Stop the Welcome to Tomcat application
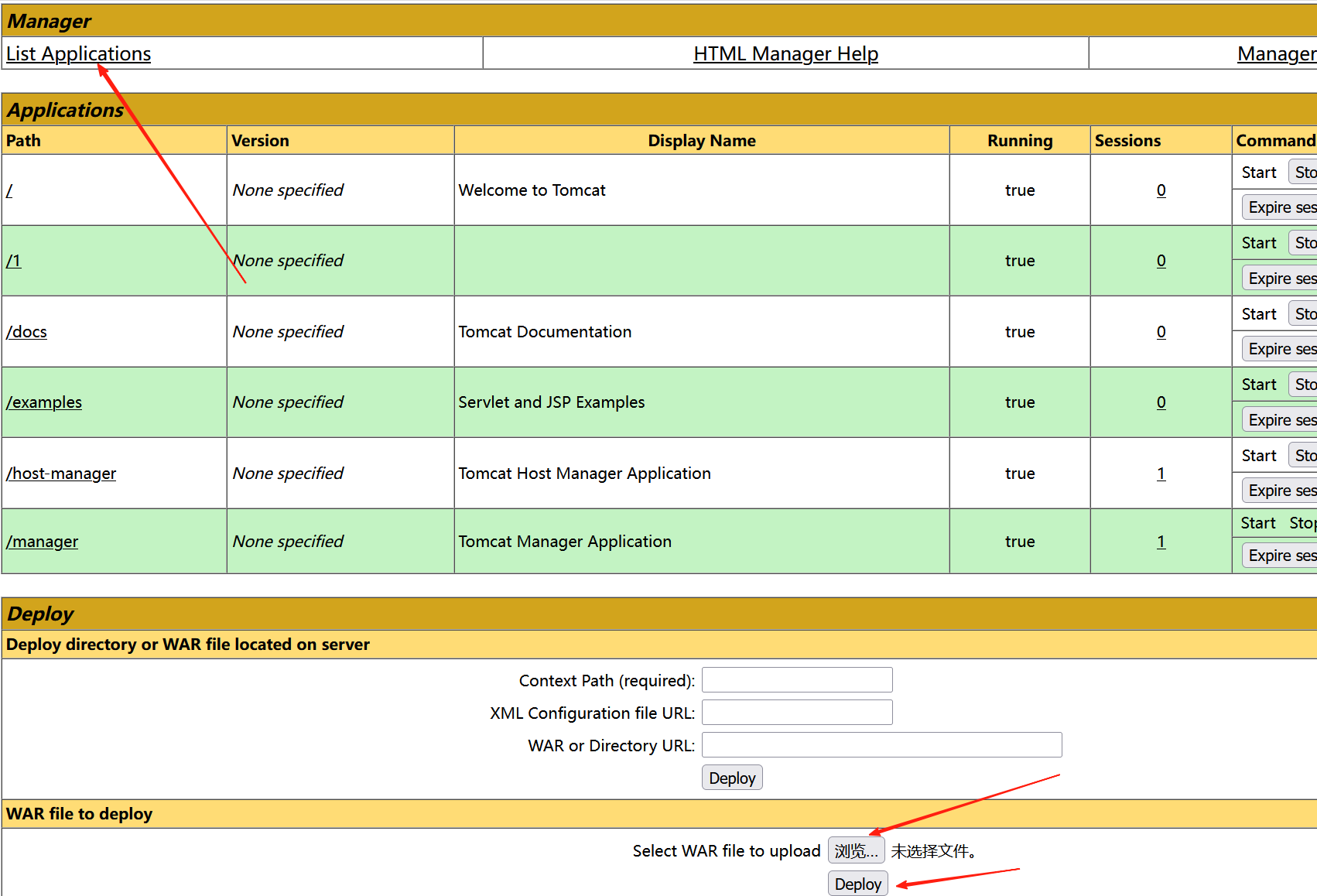Image resolution: width=1317 pixels, height=896 pixels. pos(1304,173)
